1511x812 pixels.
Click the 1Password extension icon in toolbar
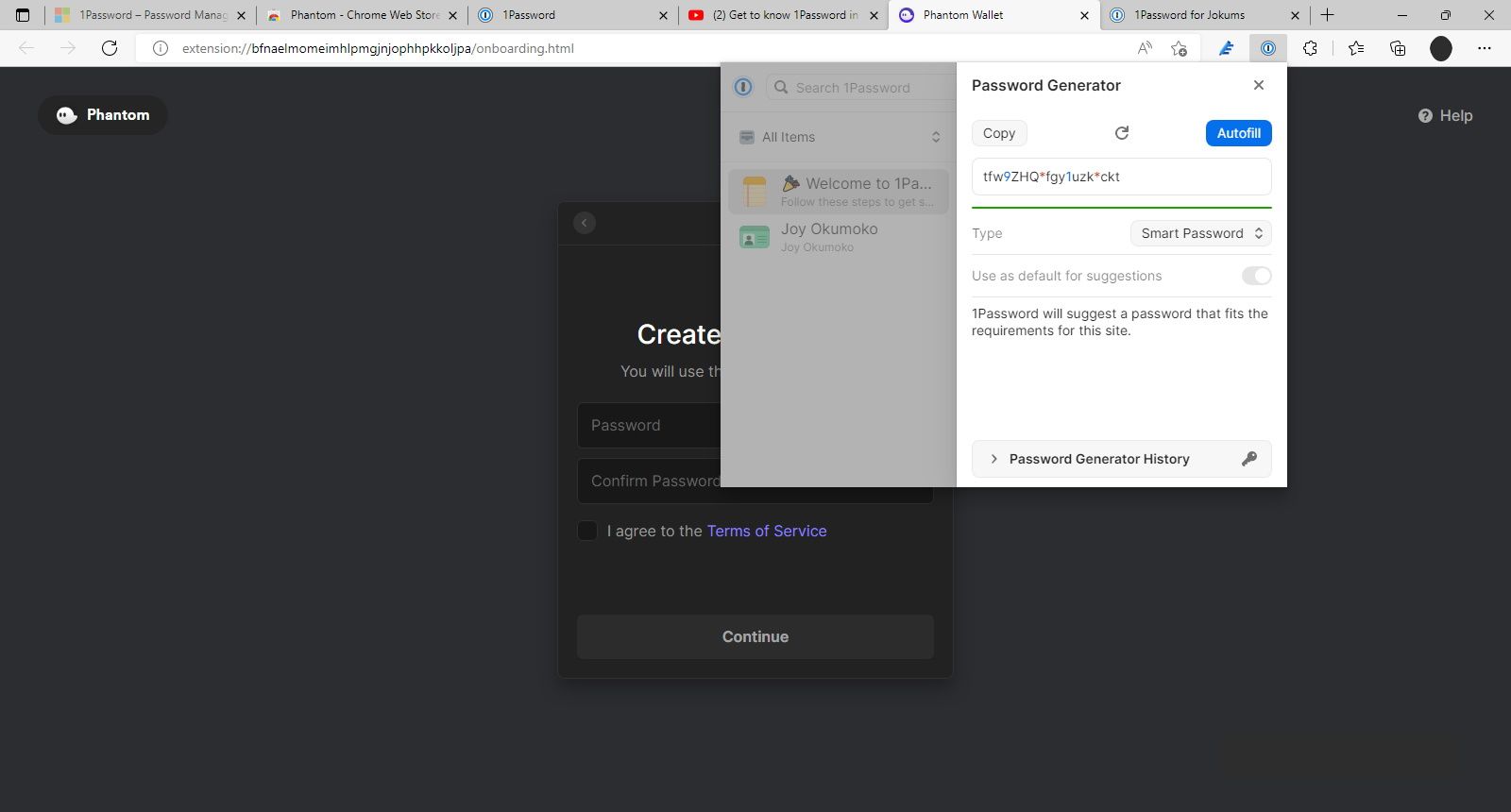click(1268, 48)
